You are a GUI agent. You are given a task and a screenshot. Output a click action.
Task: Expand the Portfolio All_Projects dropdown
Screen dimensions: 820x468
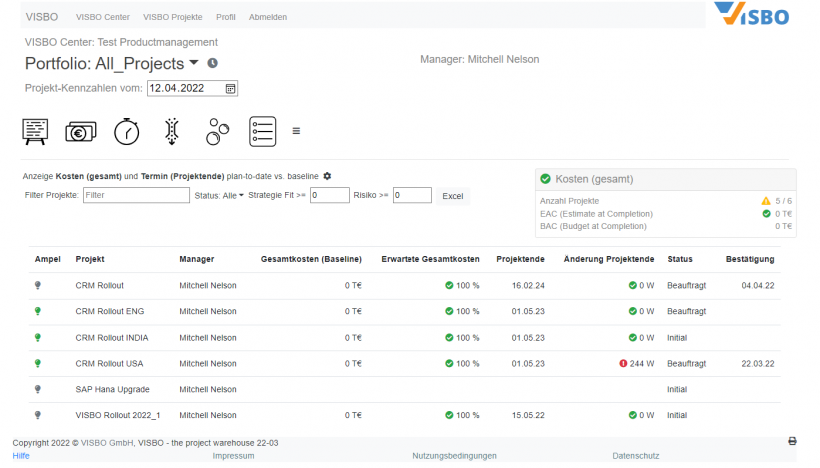194,64
